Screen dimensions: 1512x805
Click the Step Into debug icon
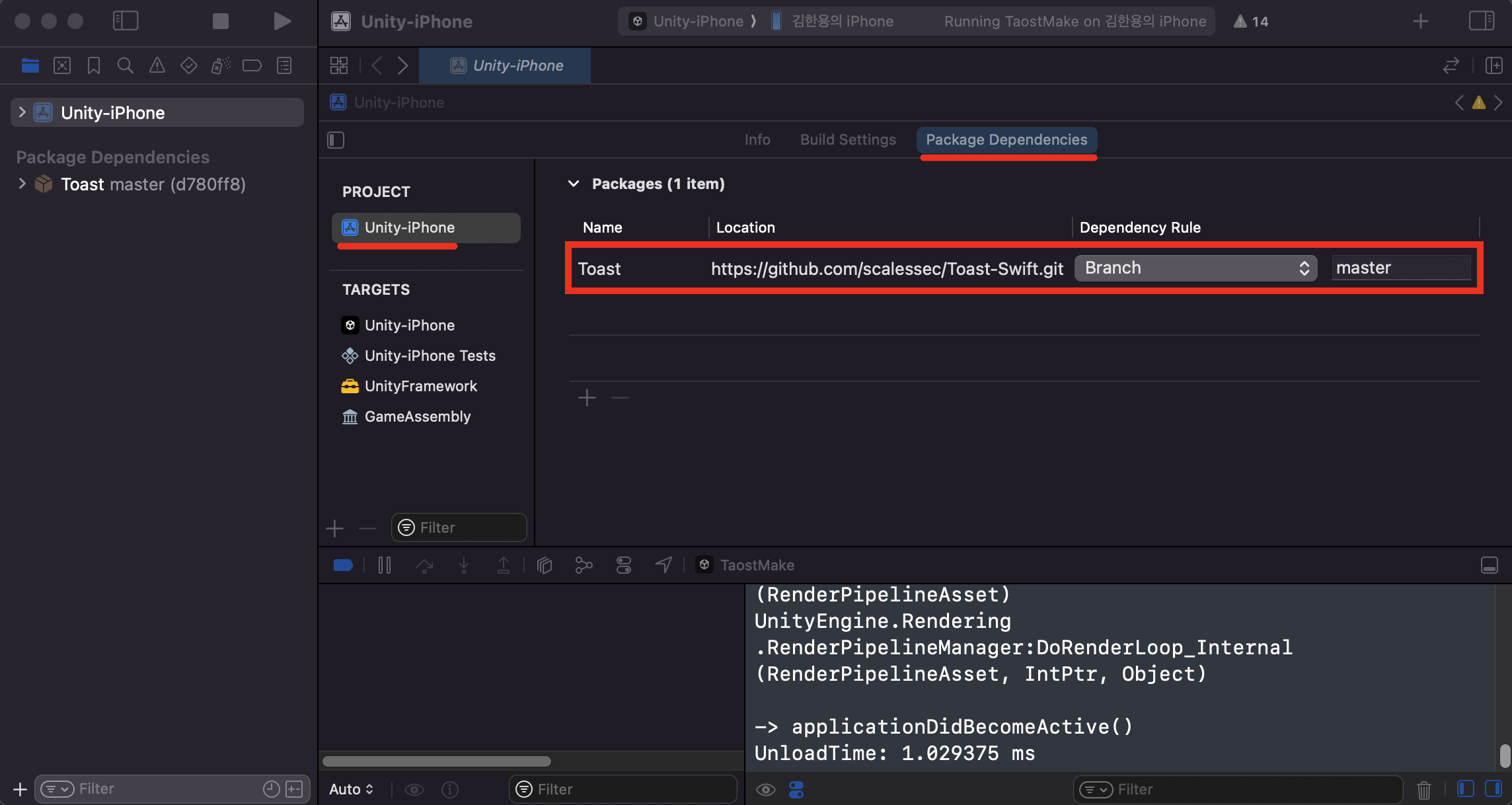point(464,565)
